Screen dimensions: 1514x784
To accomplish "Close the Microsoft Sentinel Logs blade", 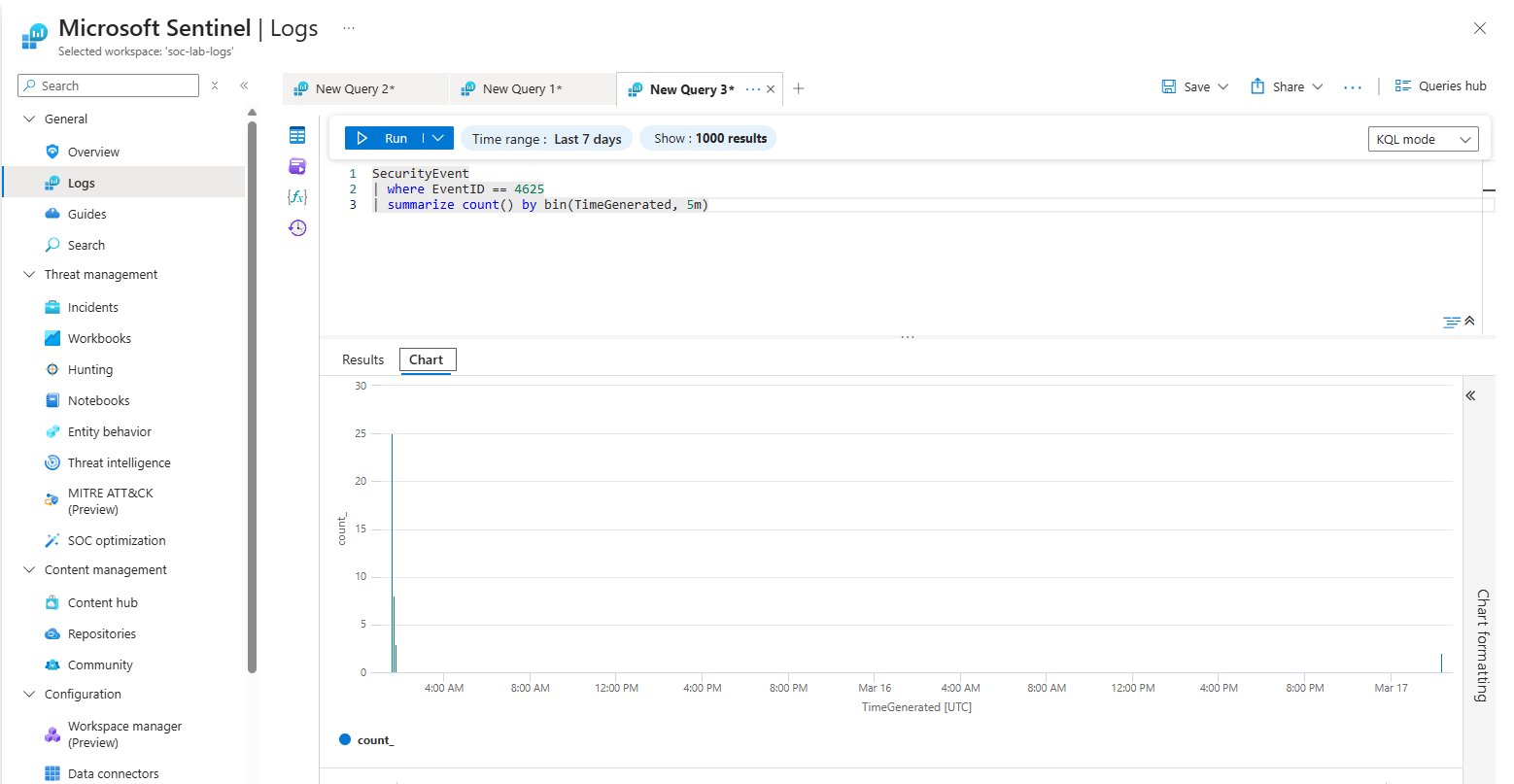I will (x=1480, y=28).
